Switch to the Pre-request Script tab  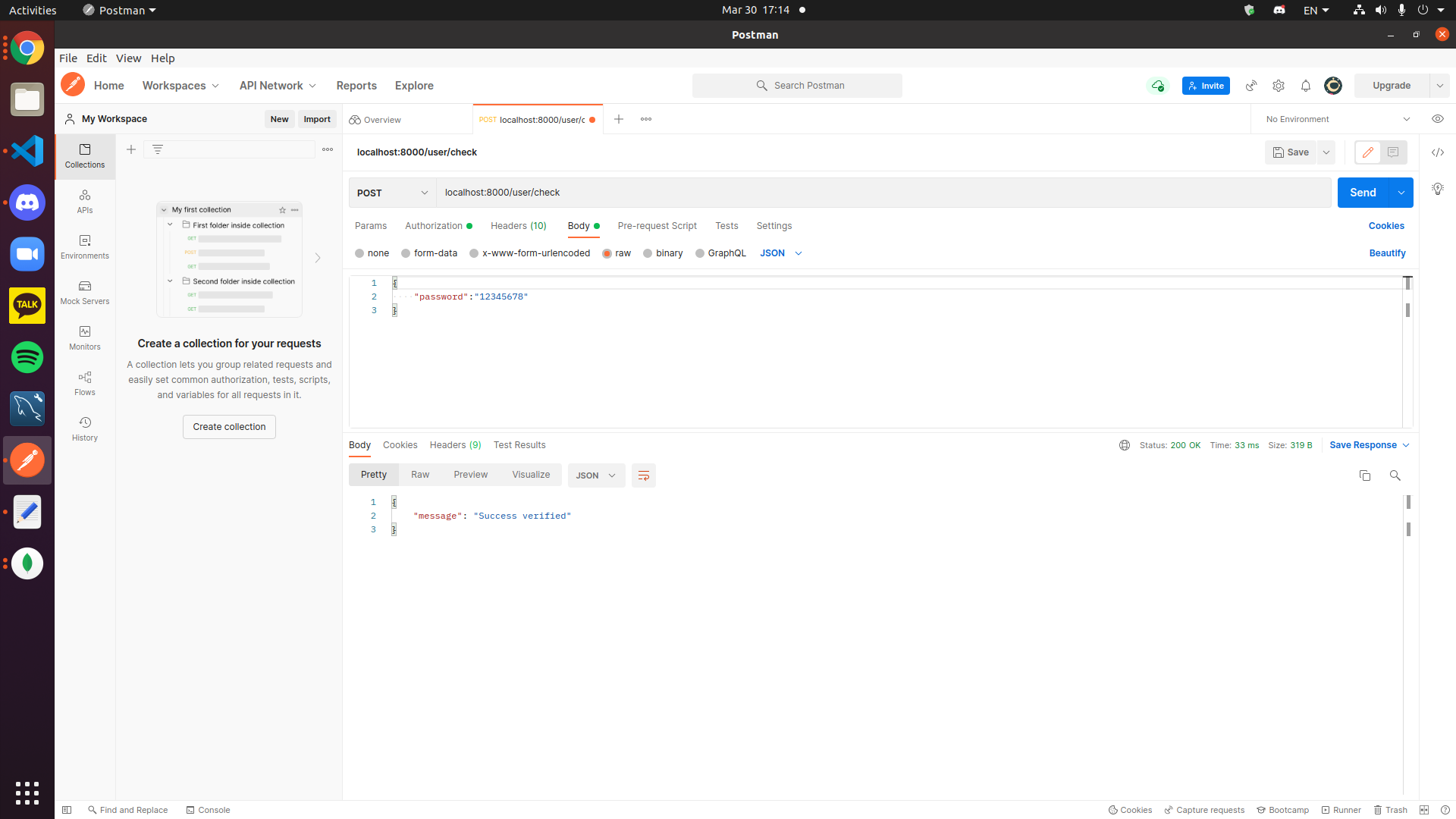(x=657, y=226)
